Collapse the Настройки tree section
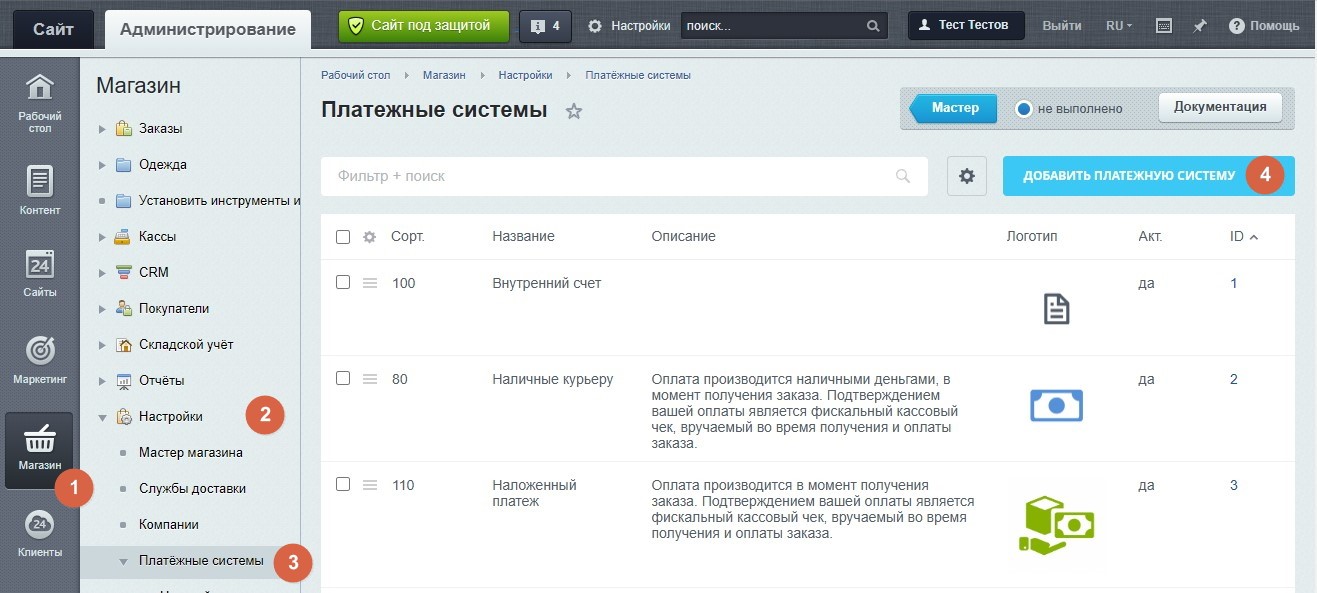This screenshot has width=1317, height=593. click(102, 417)
